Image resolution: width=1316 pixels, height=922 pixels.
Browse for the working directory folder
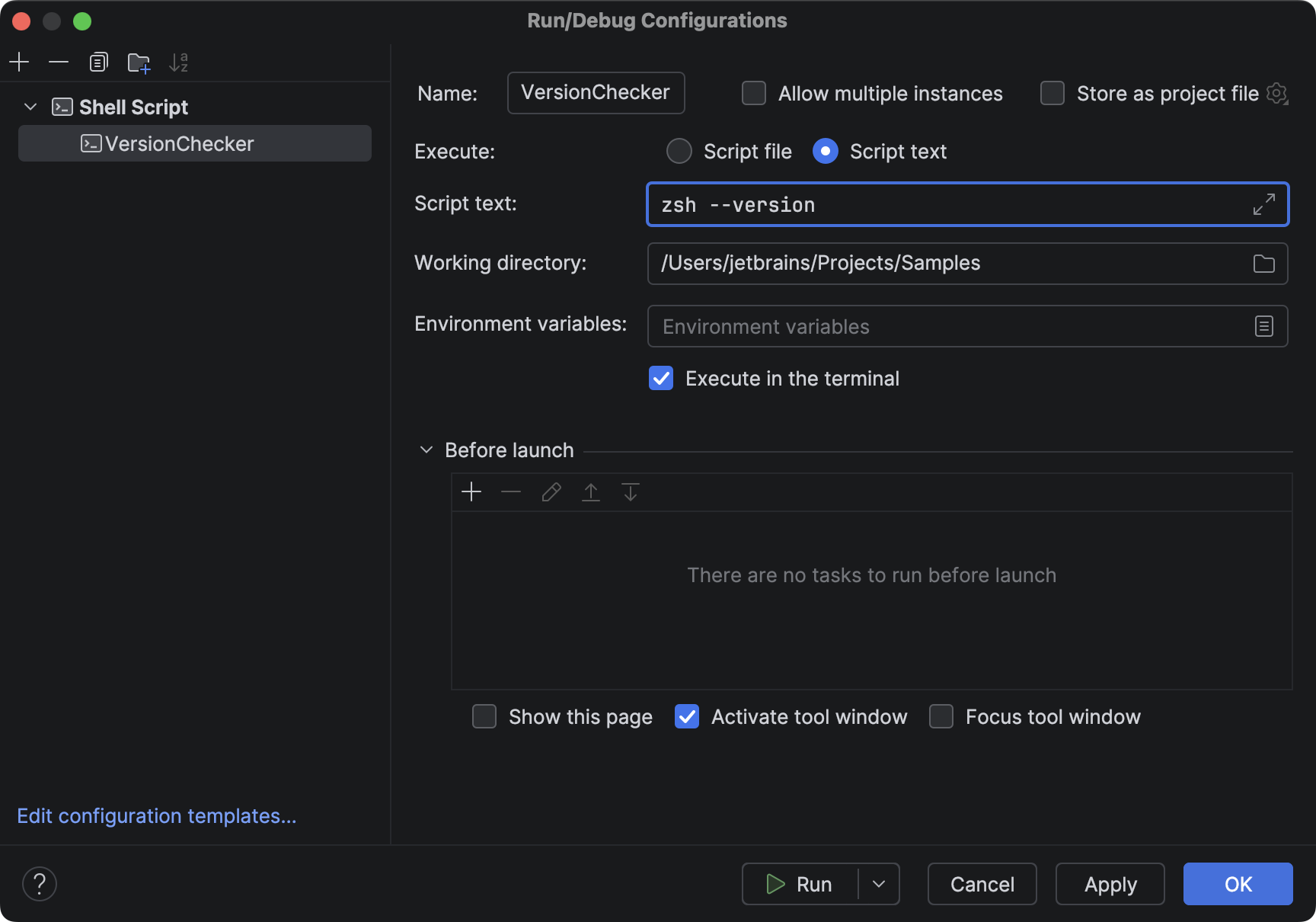(x=1264, y=264)
